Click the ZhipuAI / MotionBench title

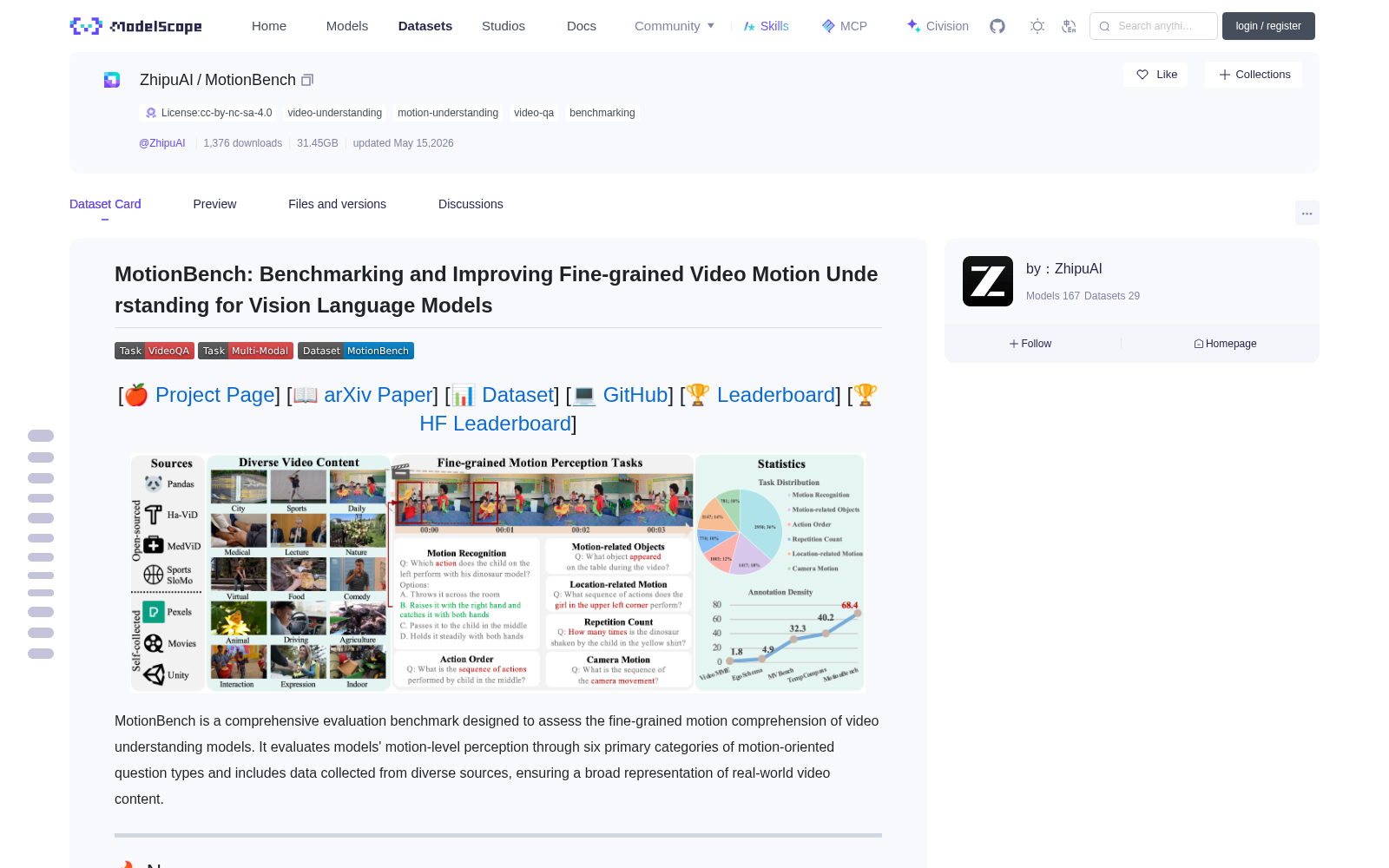218,80
